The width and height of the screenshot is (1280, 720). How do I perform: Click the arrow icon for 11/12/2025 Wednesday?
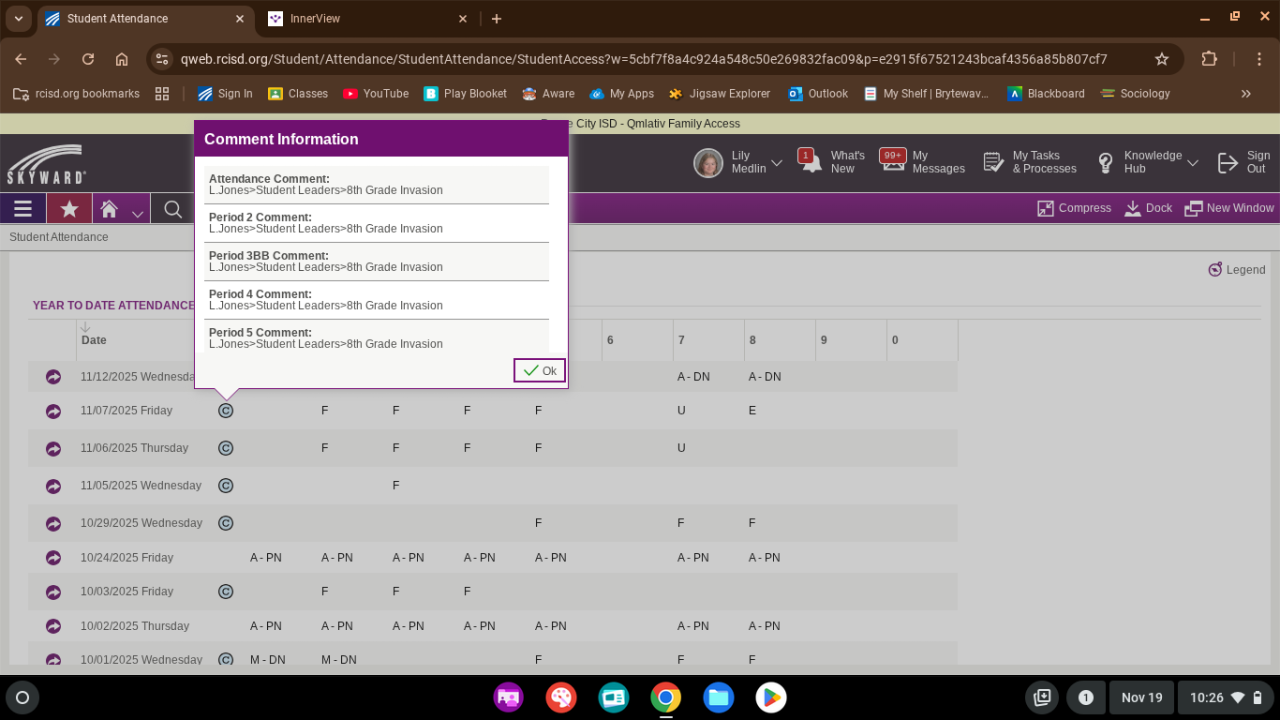(53, 377)
